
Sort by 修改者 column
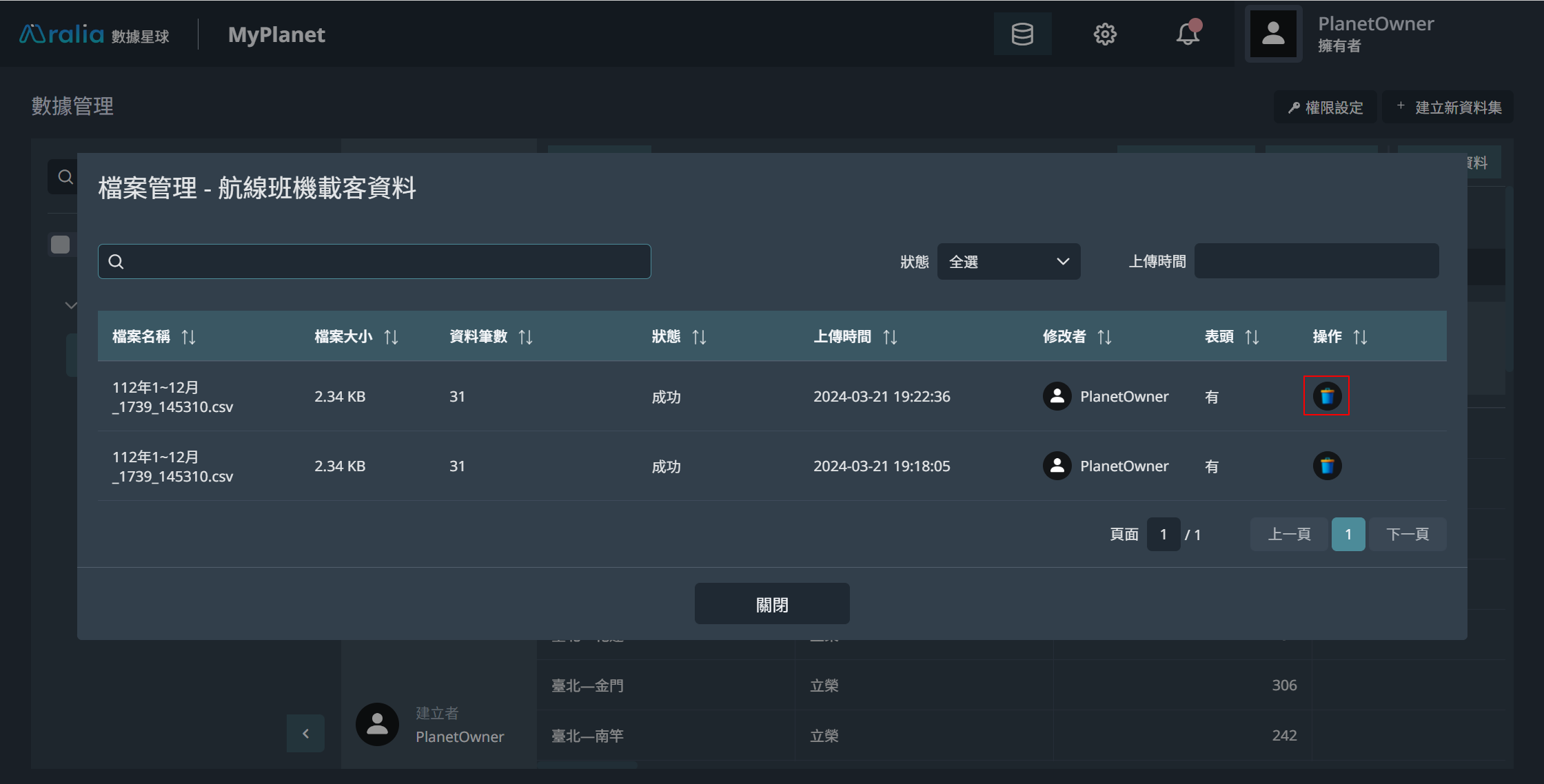1105,337
